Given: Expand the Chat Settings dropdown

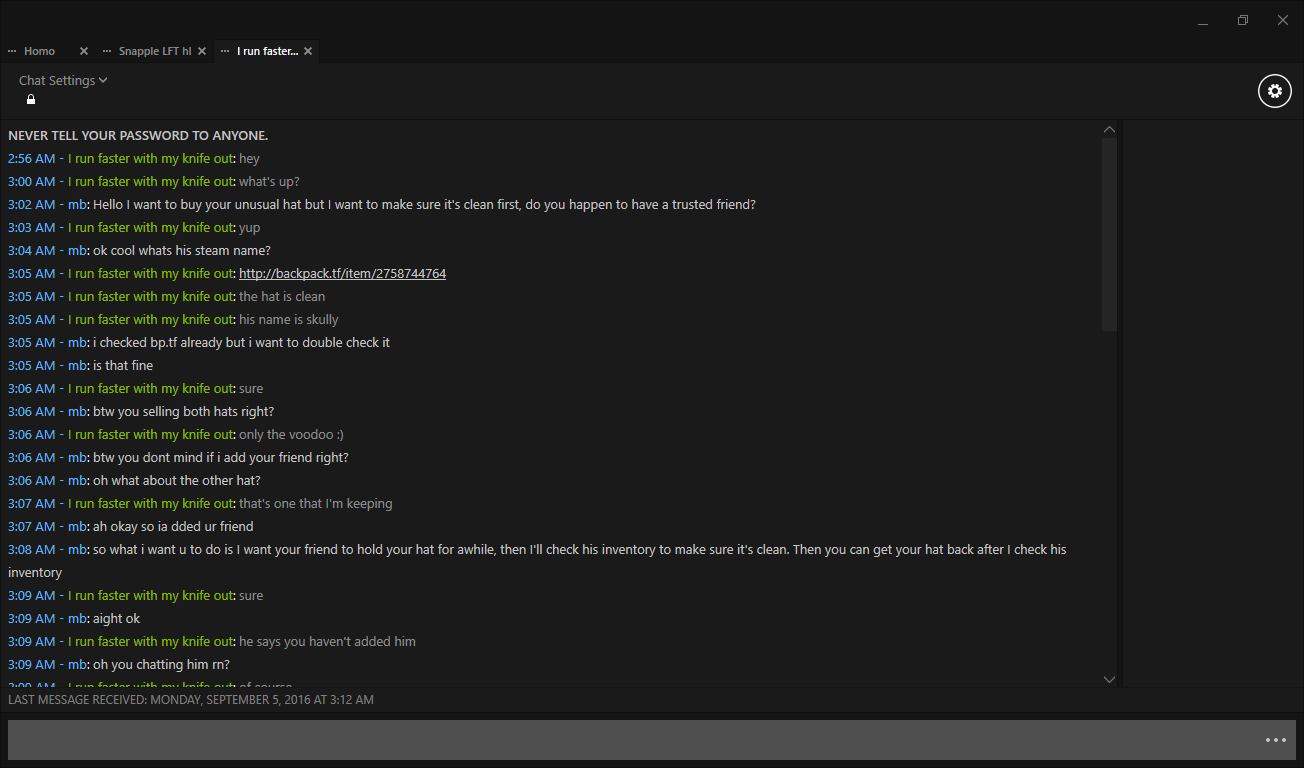Looking at the screenshot, I should 63,80.
